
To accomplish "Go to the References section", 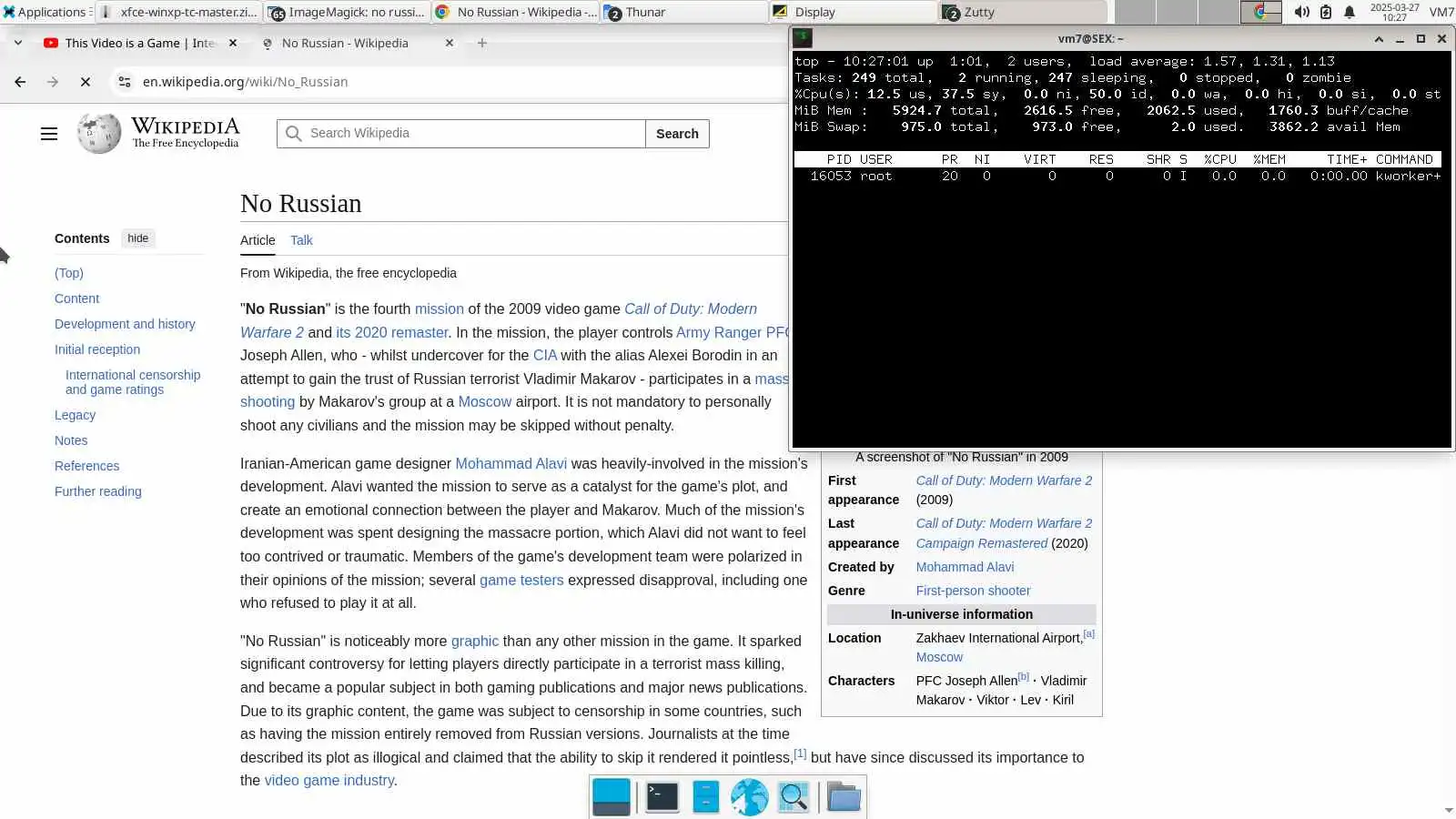I will (x=86, y=466).
